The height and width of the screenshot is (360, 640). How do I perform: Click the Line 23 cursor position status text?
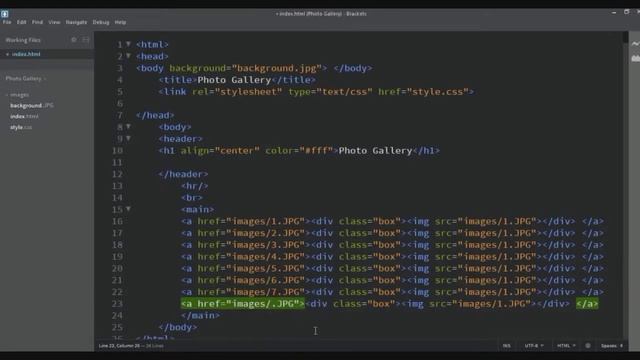(119, 346)
